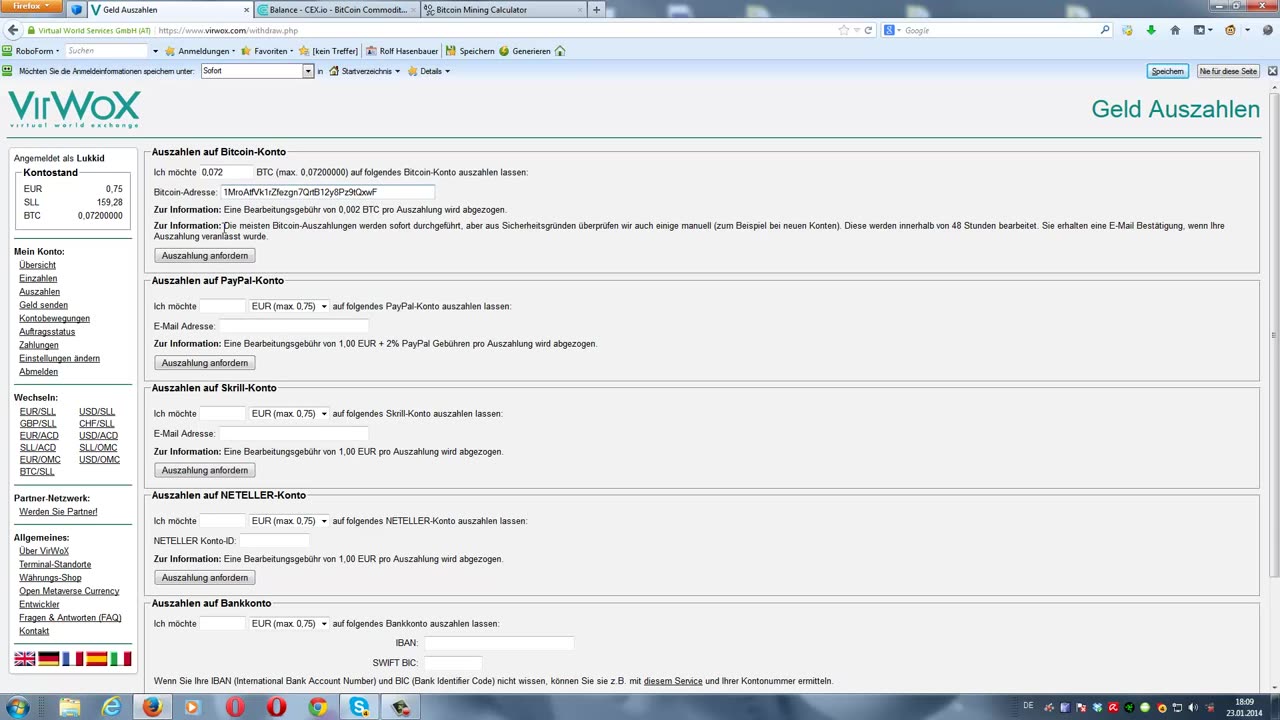Follow the diesem Service link

tap(673, 681)
